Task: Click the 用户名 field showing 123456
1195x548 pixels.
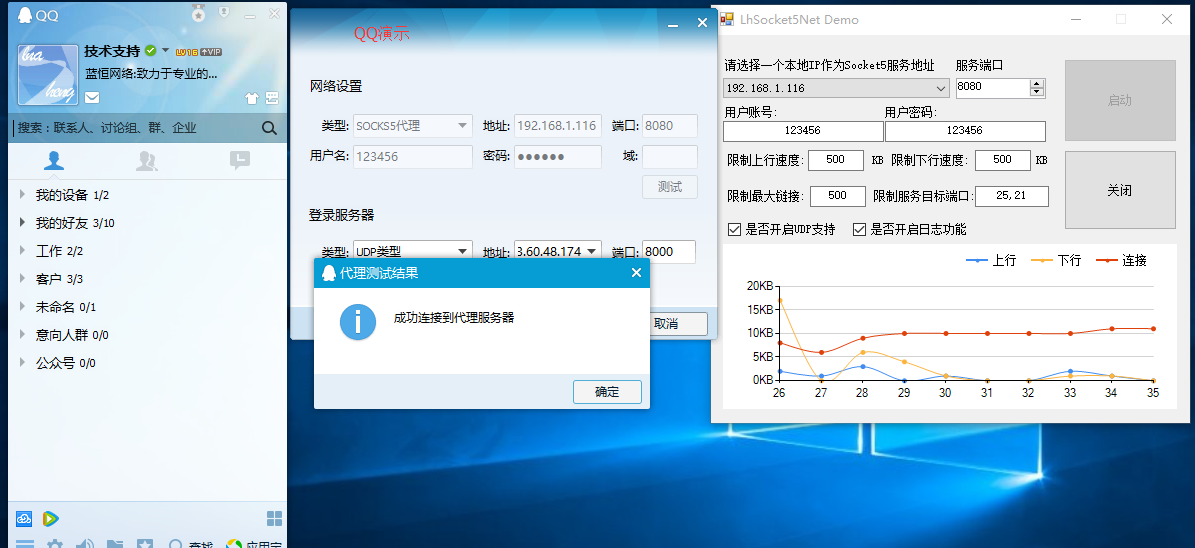Action: tap(412, 156)
